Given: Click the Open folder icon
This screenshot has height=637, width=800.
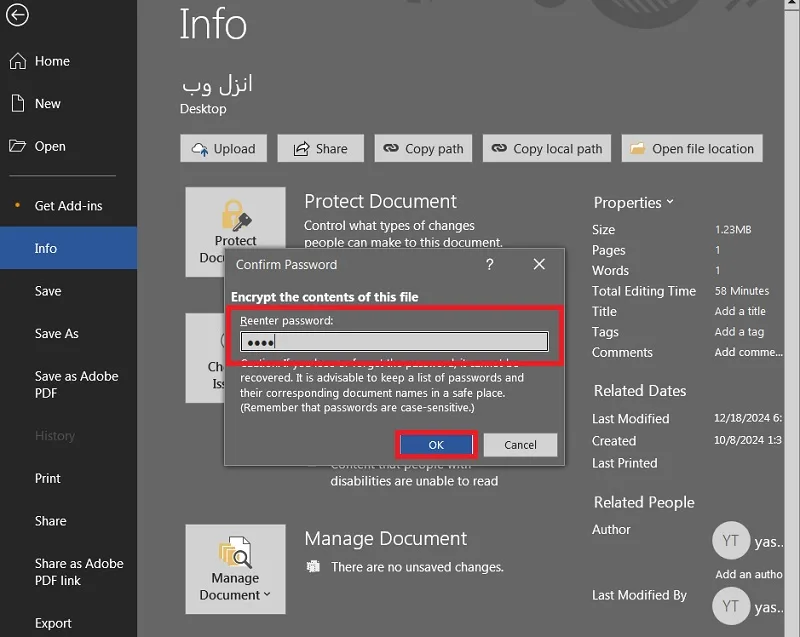Looking at the screenshot, I should click(18, 146).
